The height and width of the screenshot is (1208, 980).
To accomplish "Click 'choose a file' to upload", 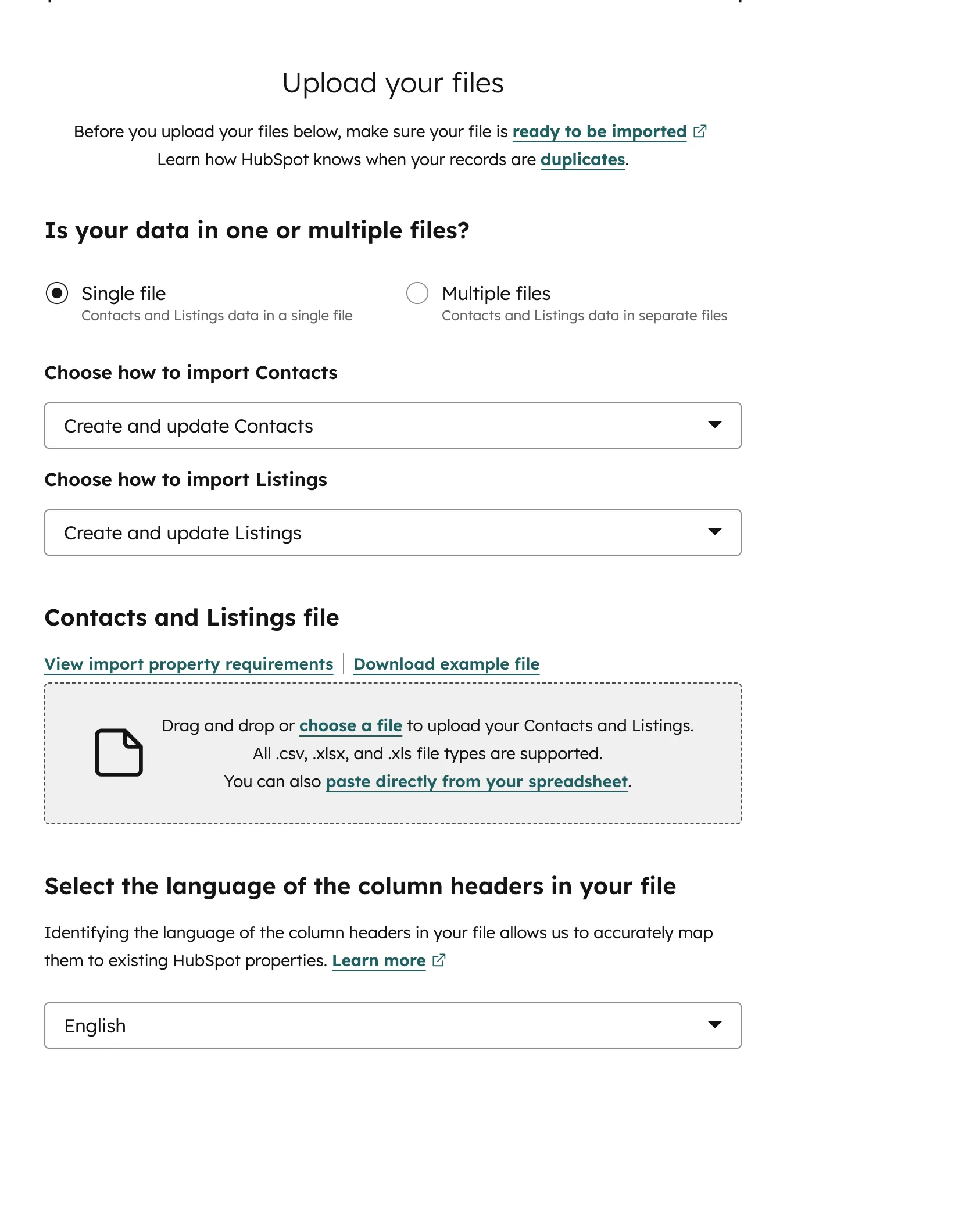I will point(350,725).
